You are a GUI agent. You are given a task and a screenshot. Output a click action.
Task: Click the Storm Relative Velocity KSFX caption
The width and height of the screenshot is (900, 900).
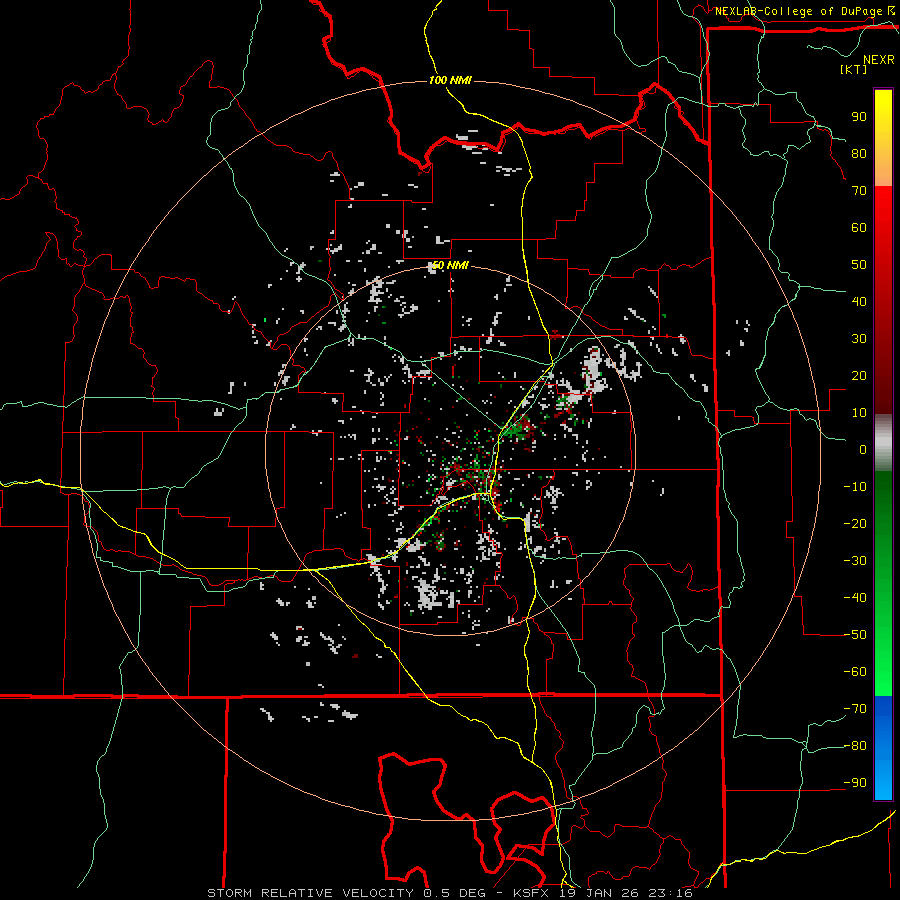point(450,893)
